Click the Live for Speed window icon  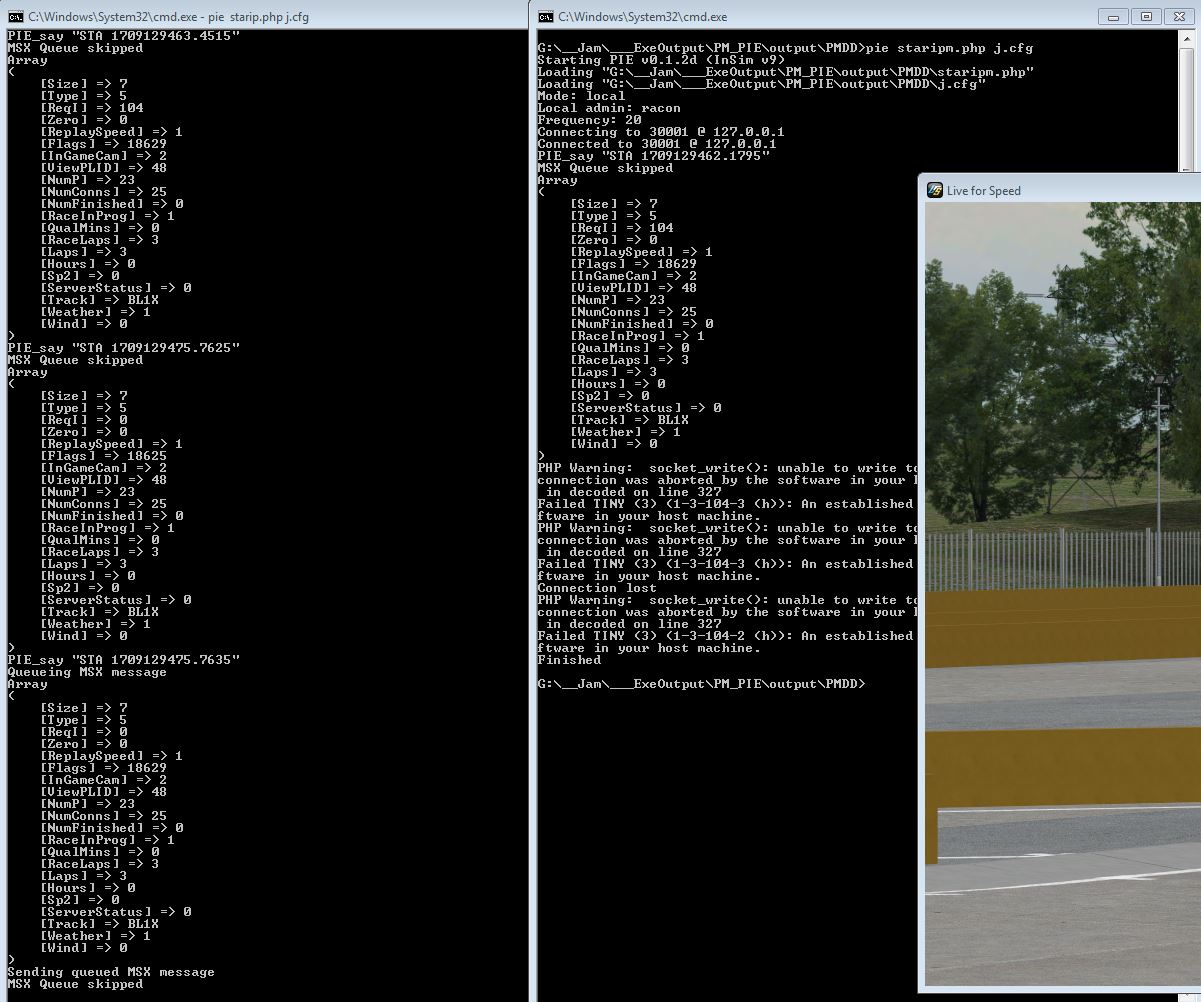[935, 190]
